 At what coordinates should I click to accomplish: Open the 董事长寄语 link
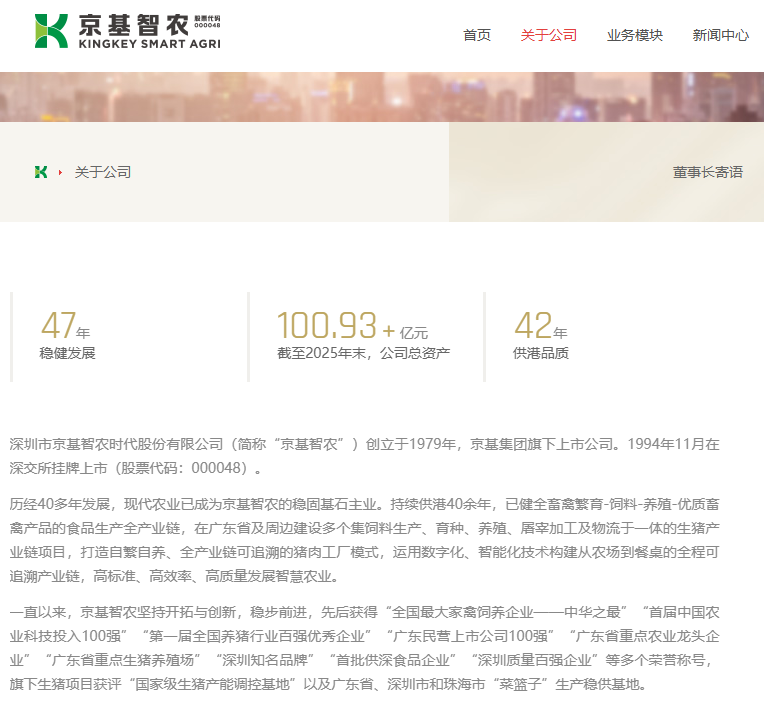coord(707,172)
